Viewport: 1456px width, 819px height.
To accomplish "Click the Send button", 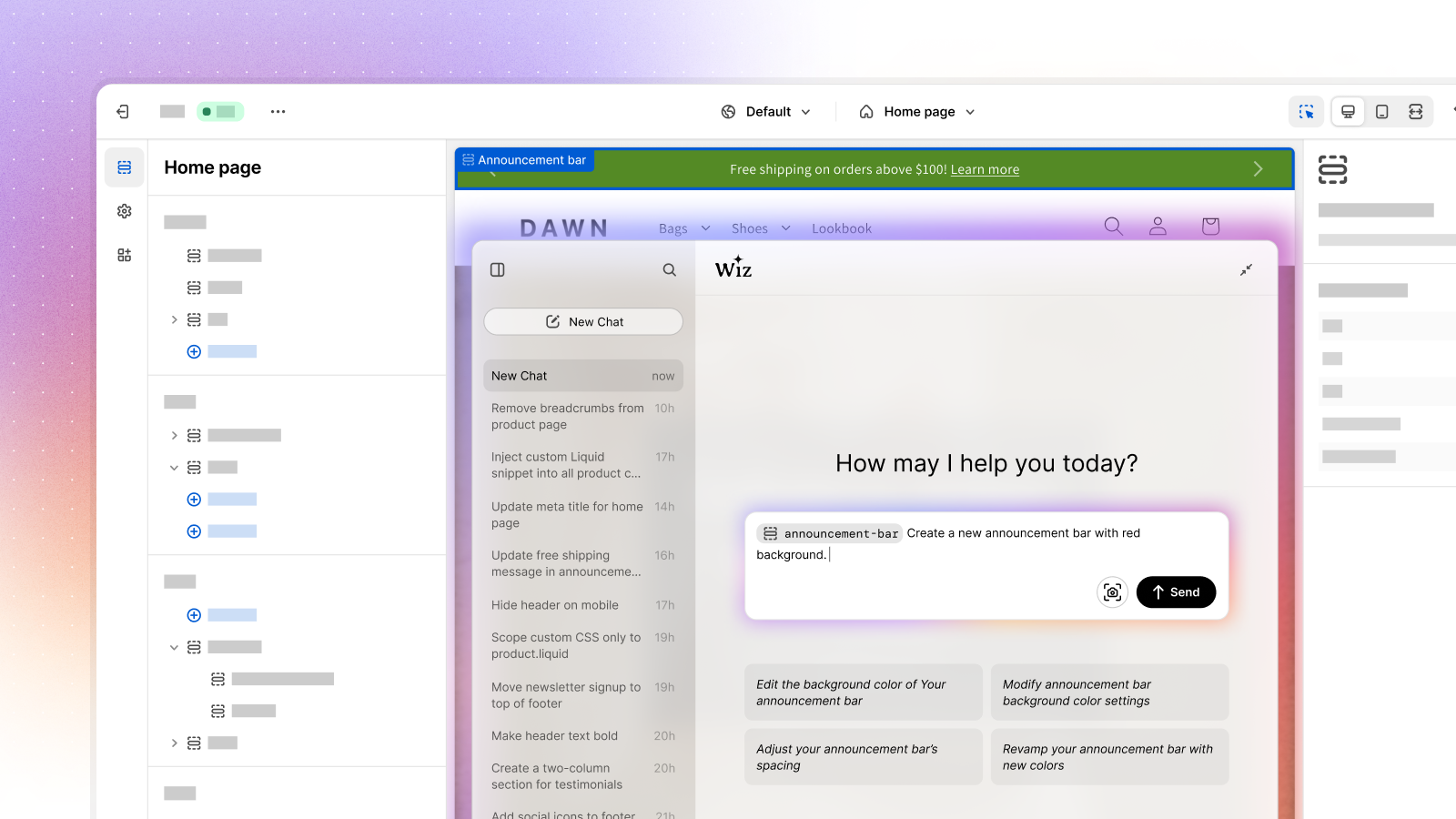I will tap(1176, 592).
